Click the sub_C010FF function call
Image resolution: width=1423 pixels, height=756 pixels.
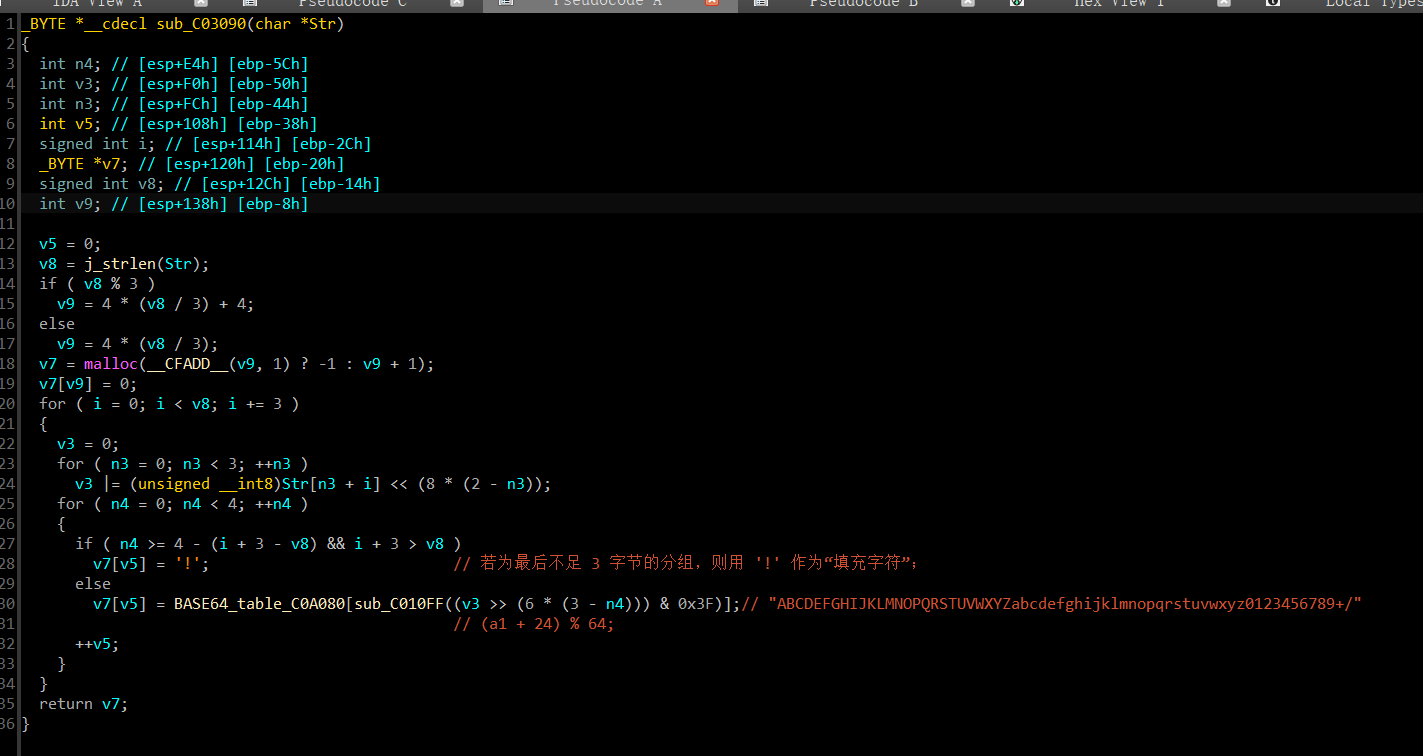click(400, 604)
